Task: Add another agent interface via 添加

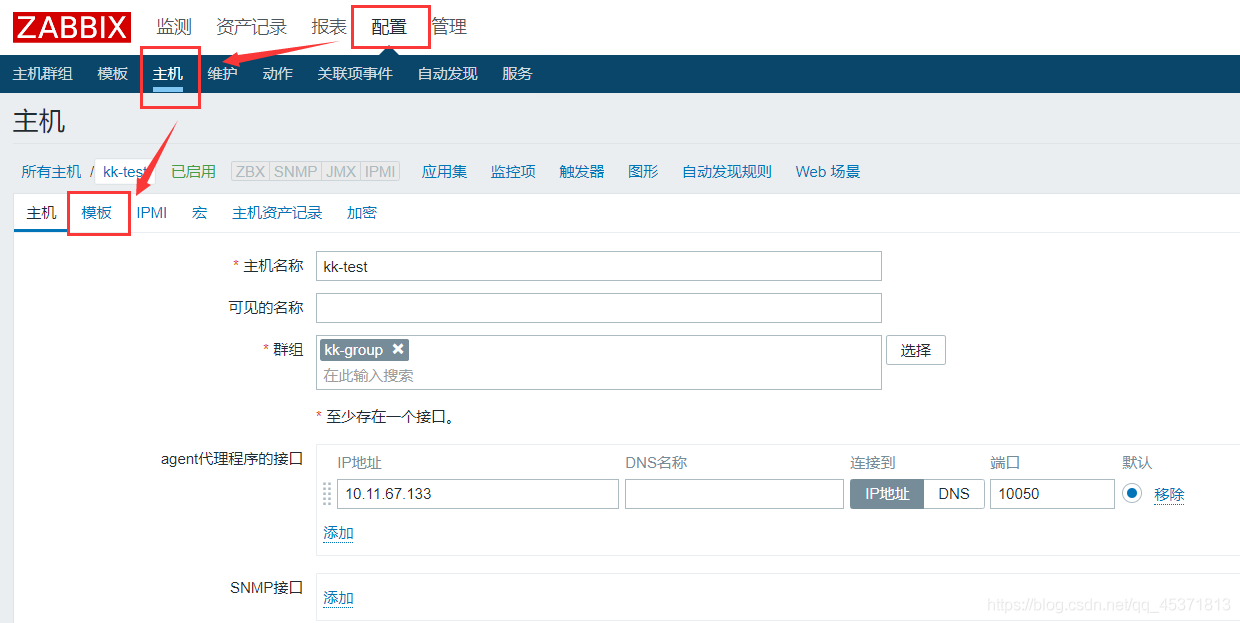Action: pos(338,533)
